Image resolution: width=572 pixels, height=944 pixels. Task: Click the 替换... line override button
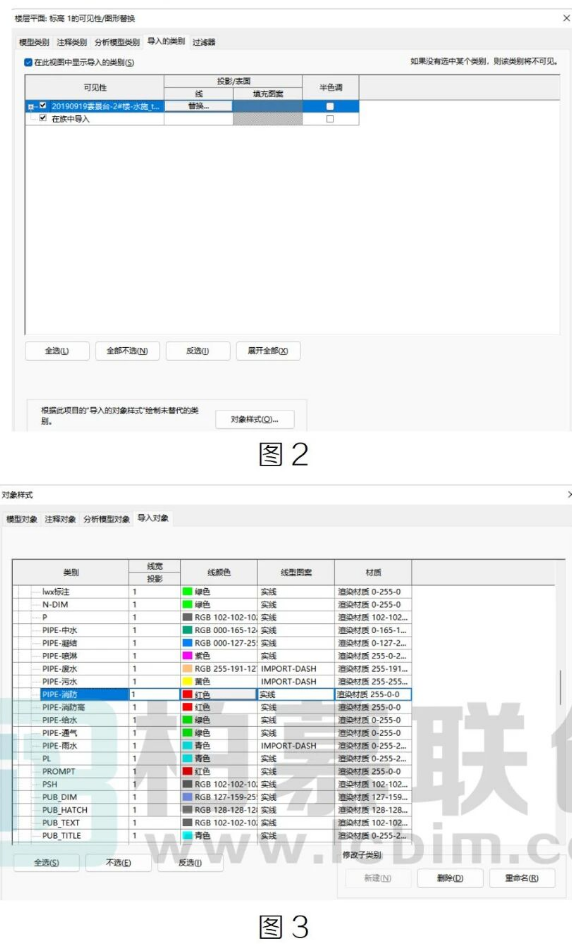[x=199, y=106]
